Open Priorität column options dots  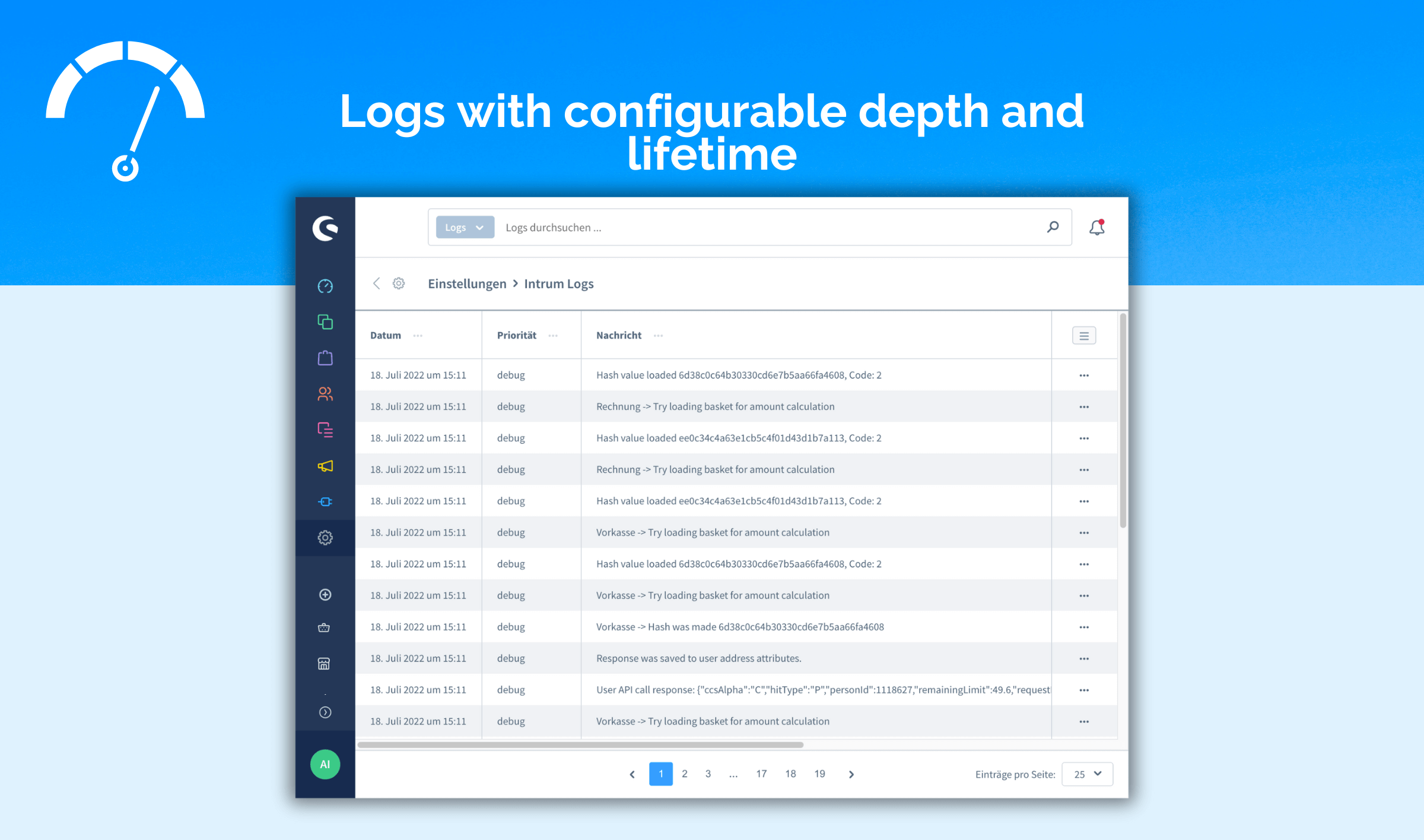553,336
